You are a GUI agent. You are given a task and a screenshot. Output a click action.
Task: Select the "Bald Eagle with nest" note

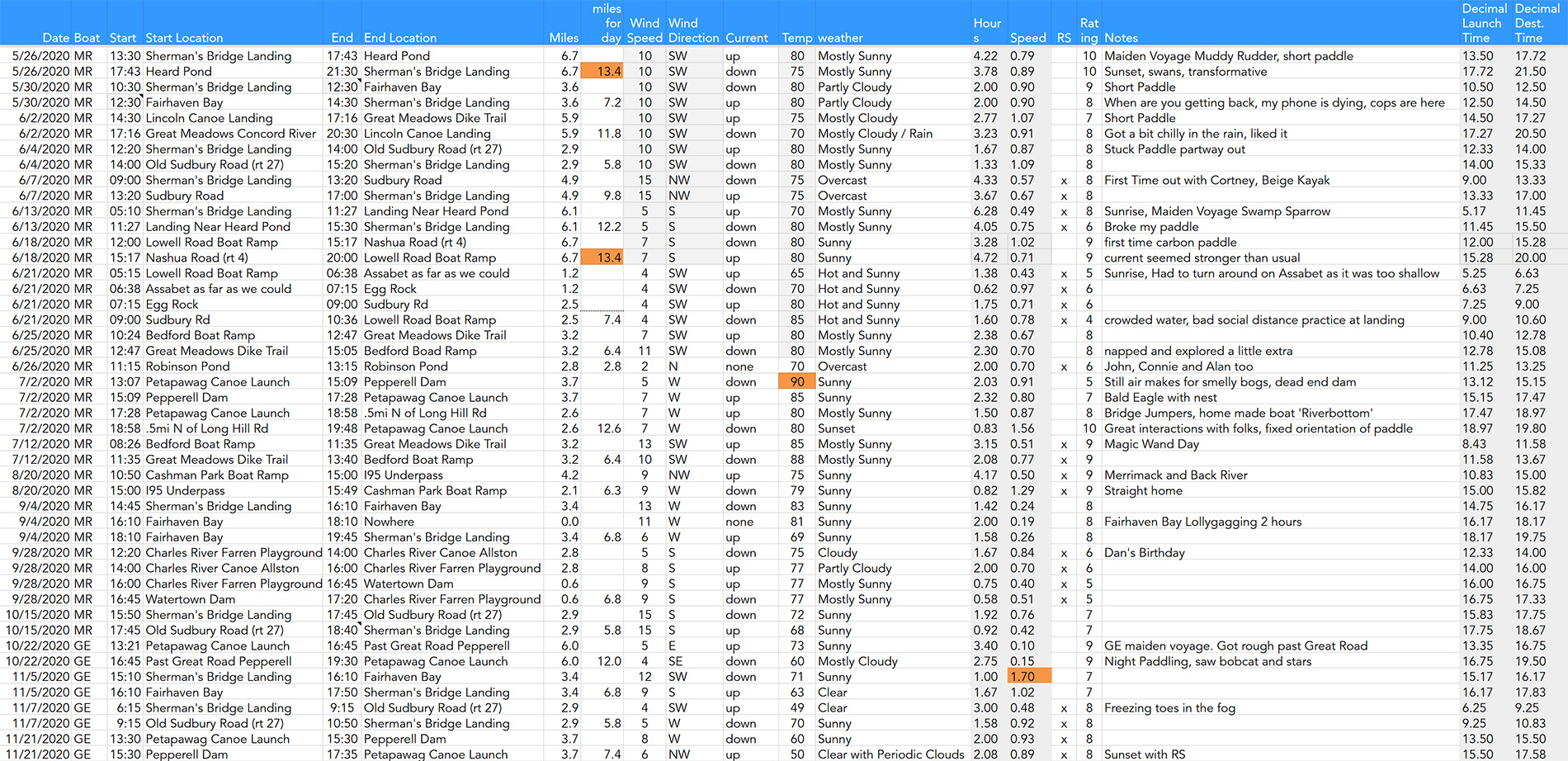pyautogui.click(x=1160, y=398)
